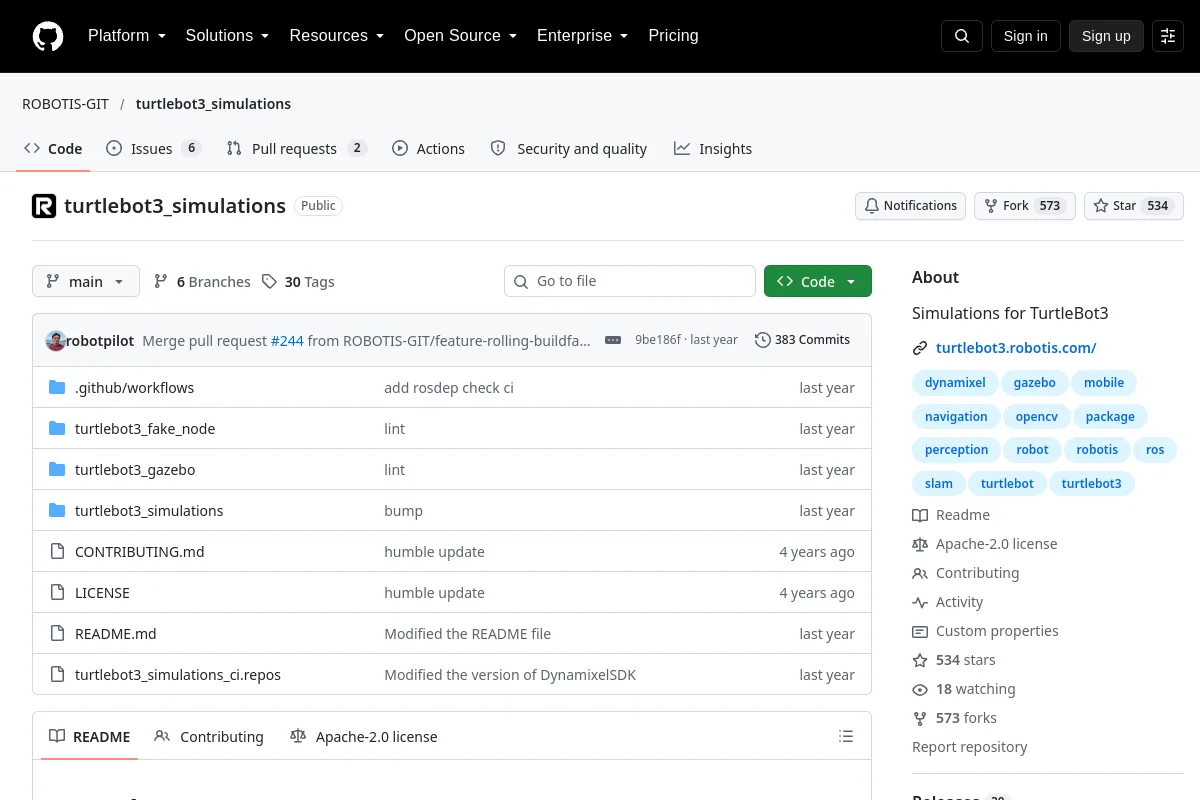The width and height of the screenshot is (1200, 800).
Task: Click the Notifications button
Action: click(x=910, y=206)
